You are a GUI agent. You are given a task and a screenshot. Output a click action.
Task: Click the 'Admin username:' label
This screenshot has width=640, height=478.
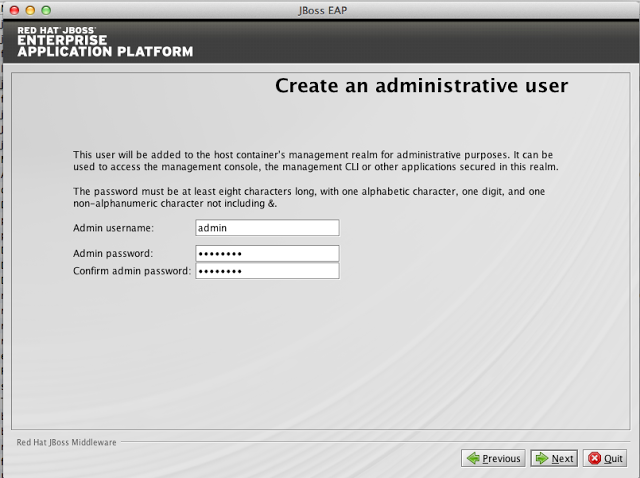pos(113,228)
